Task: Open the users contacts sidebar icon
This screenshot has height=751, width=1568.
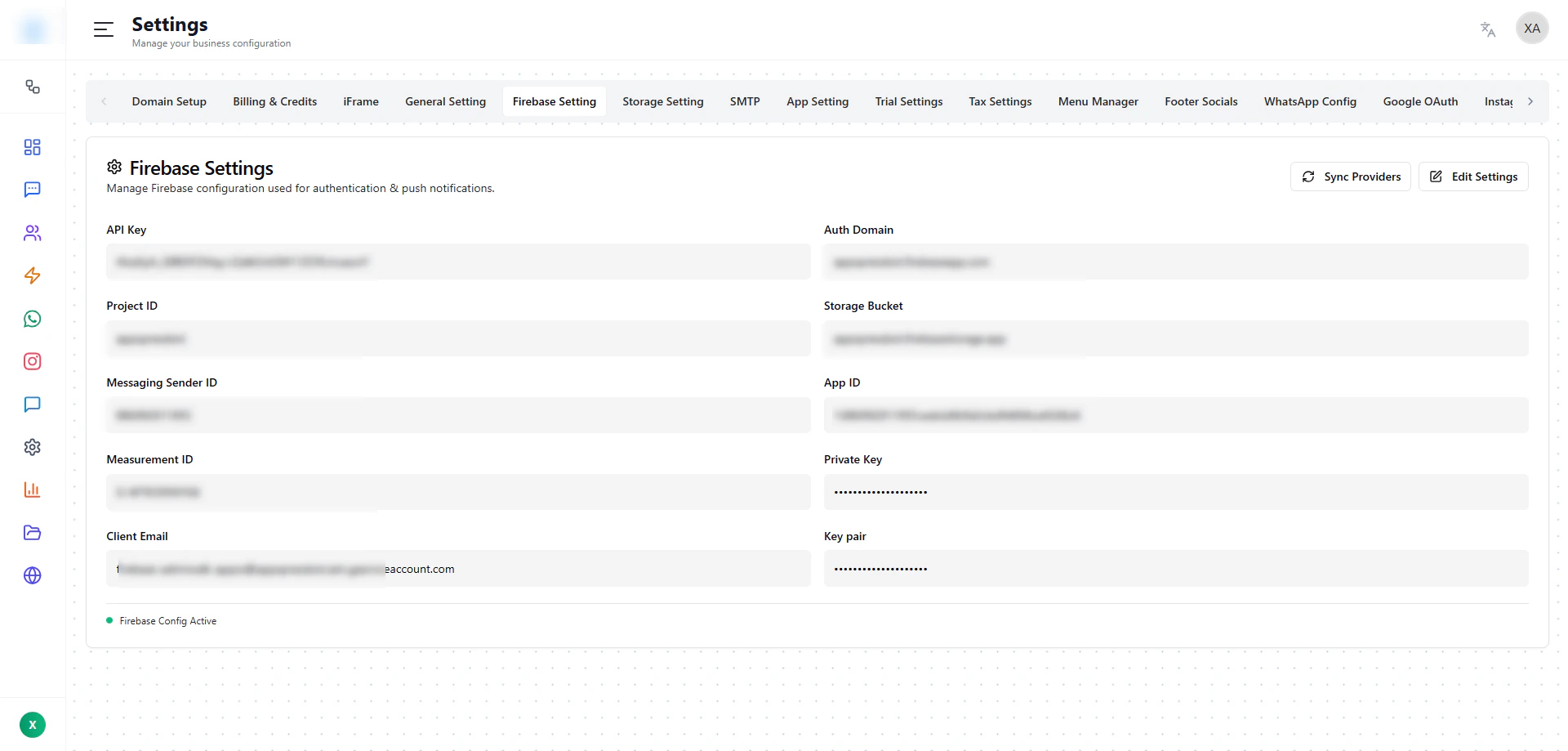Action: pyautogui.click(x=33, y=233)
